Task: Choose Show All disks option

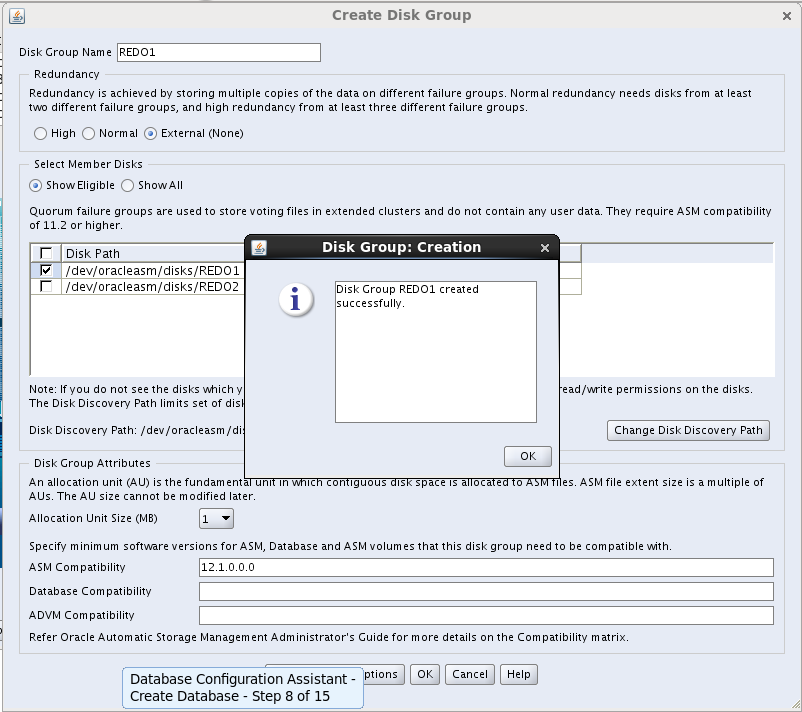Action: pos(127,186)
